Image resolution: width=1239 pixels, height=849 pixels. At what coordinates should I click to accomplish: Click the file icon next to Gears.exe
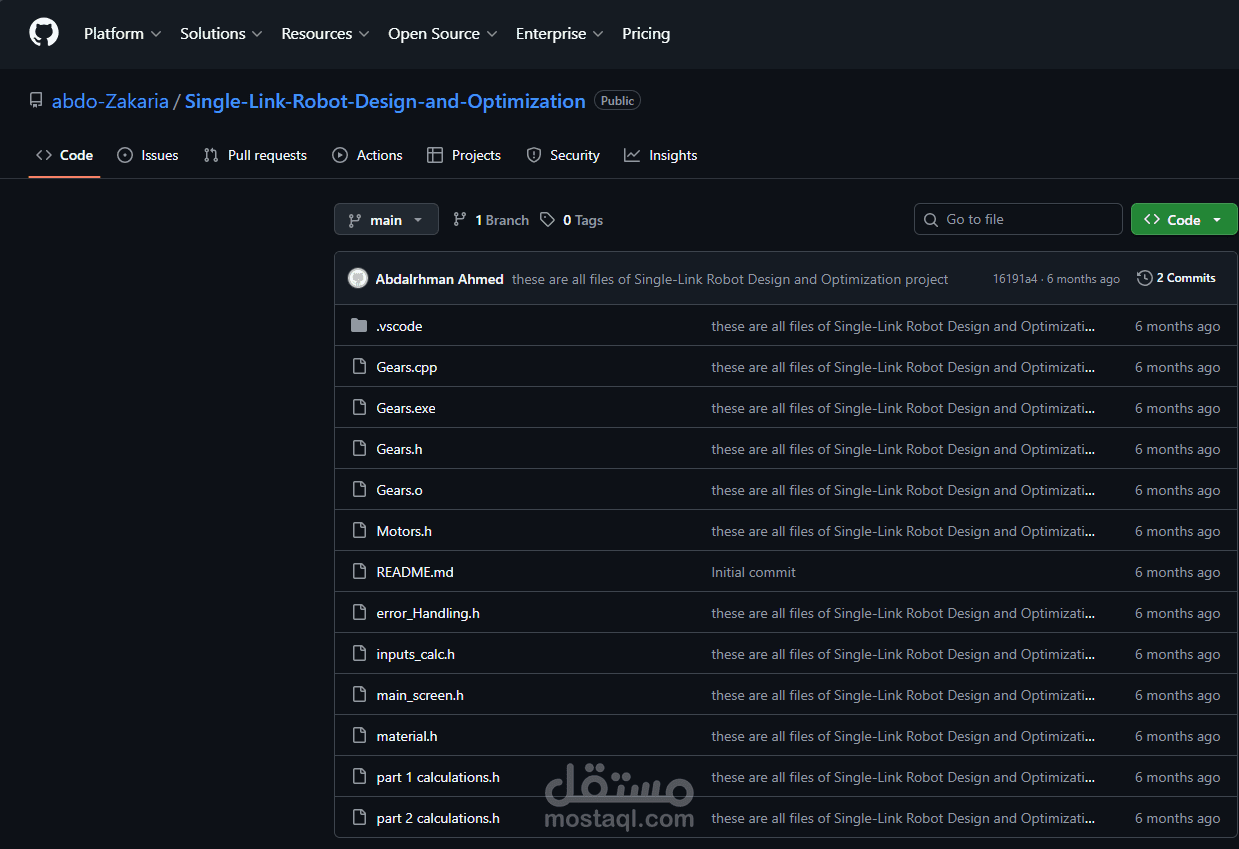pyautogui.click(x=359, y=408)
